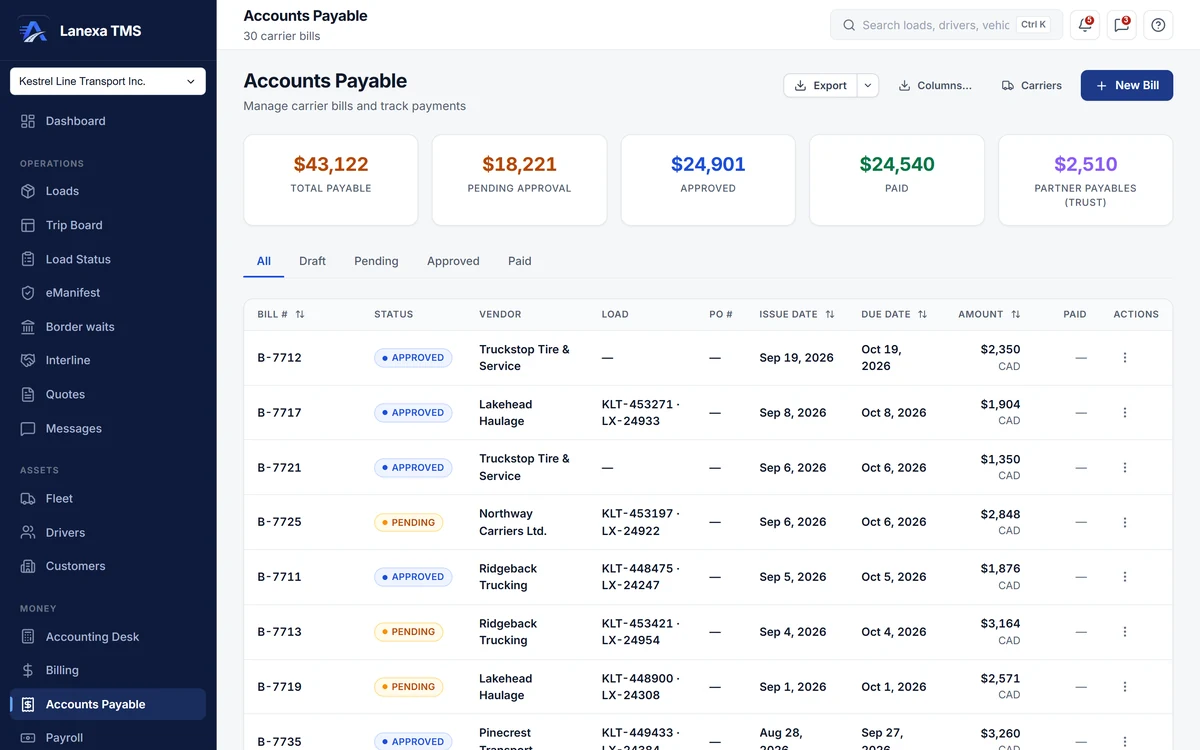
Task: Click load KLT-453271 · LX-24933
Action: (641, 413)
